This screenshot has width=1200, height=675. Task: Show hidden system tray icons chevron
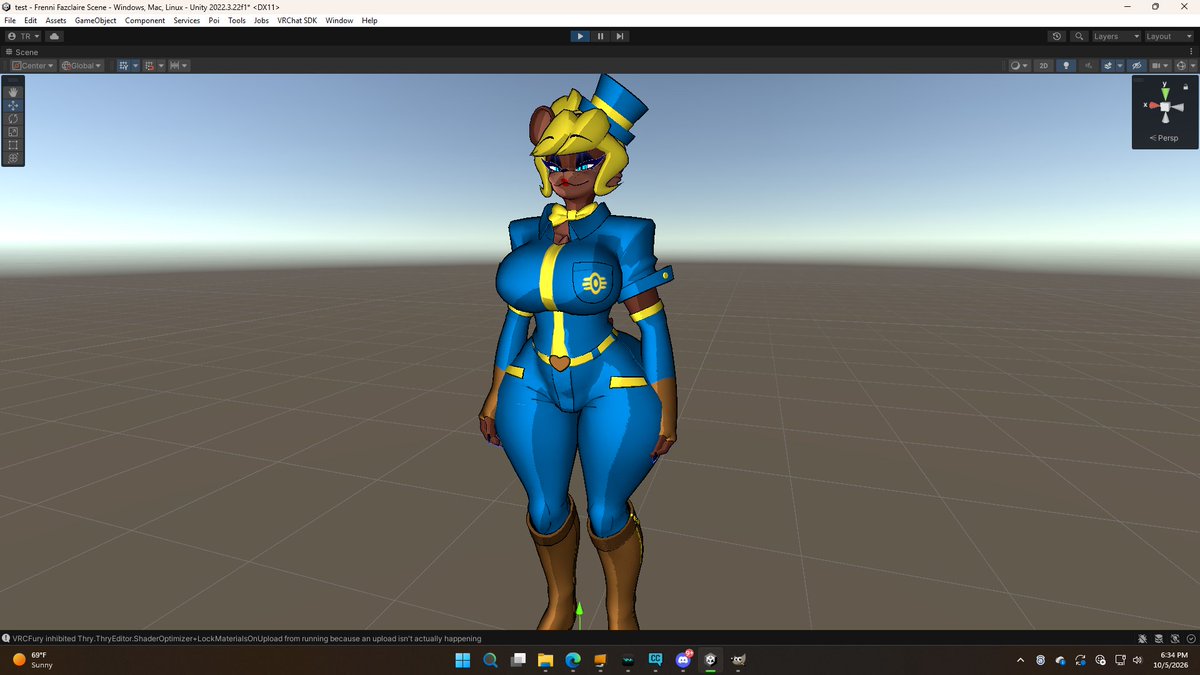click(x=1020, y=660)
